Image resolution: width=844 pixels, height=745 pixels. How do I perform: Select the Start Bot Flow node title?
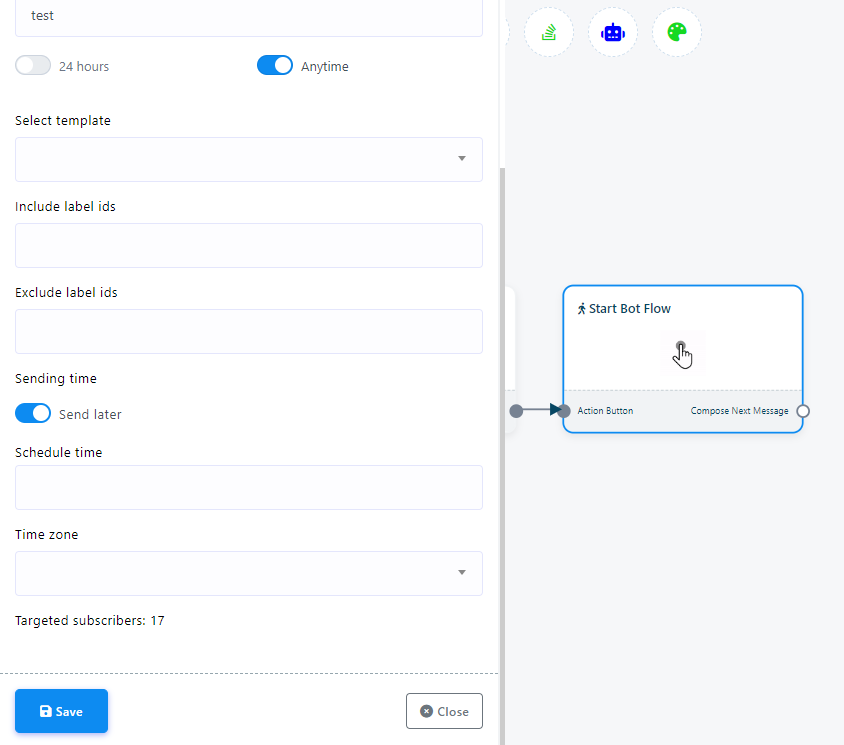pyautogui.click(x=629, y=309)
